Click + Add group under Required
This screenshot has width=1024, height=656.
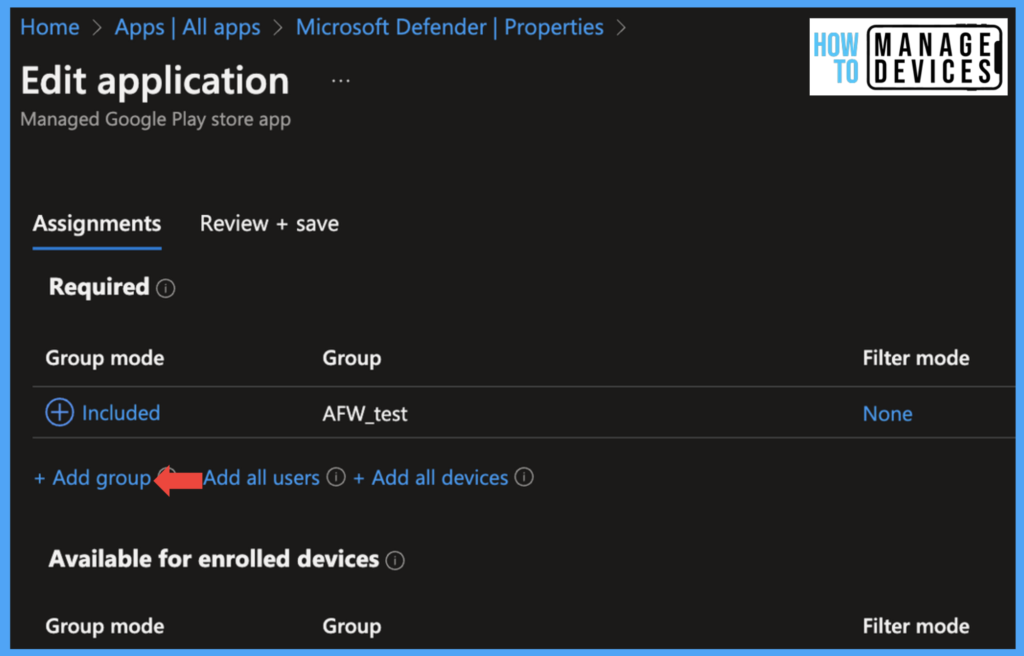coord(93,478)
